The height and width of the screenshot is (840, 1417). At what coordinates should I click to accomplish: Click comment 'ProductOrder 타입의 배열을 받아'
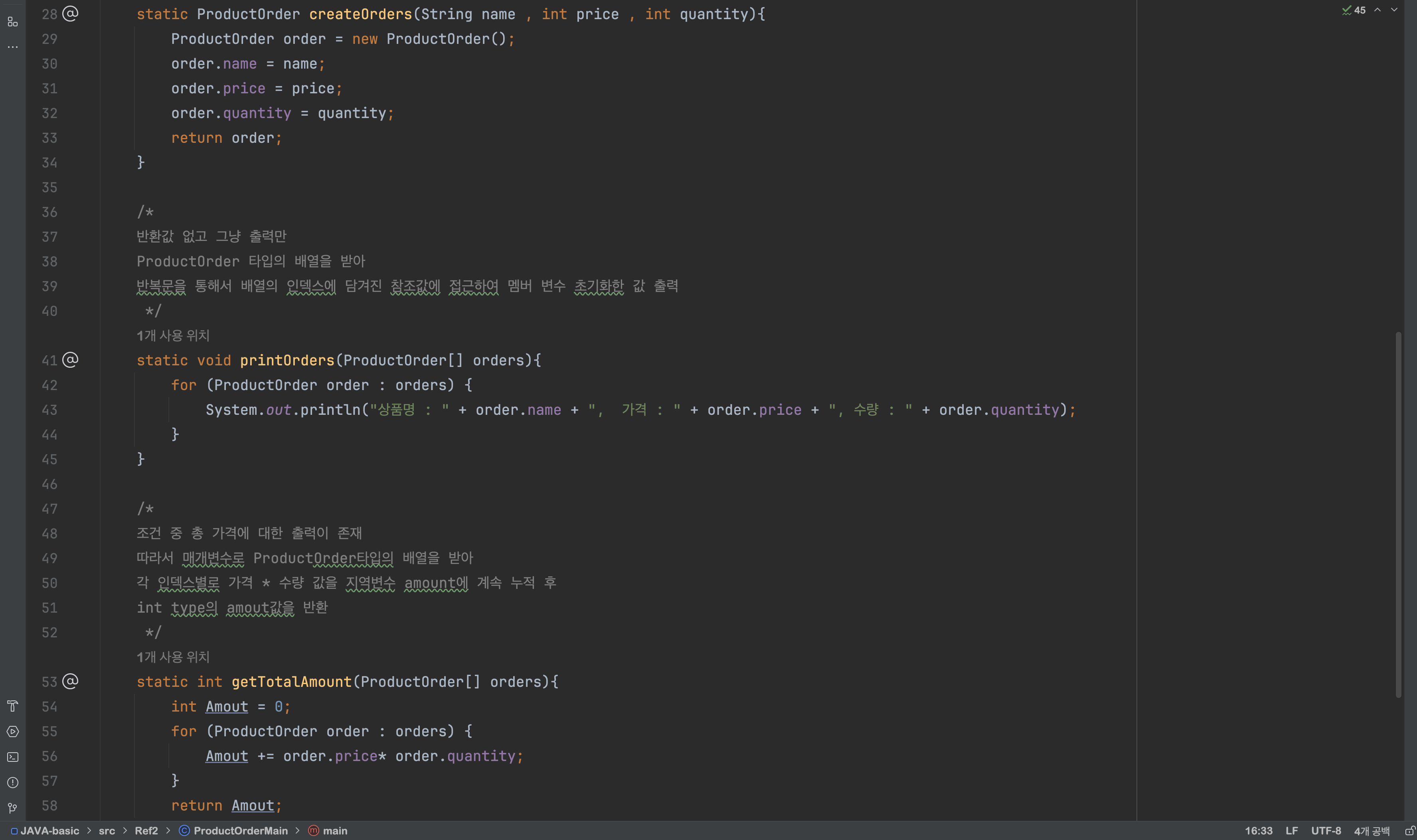point(251,262)
